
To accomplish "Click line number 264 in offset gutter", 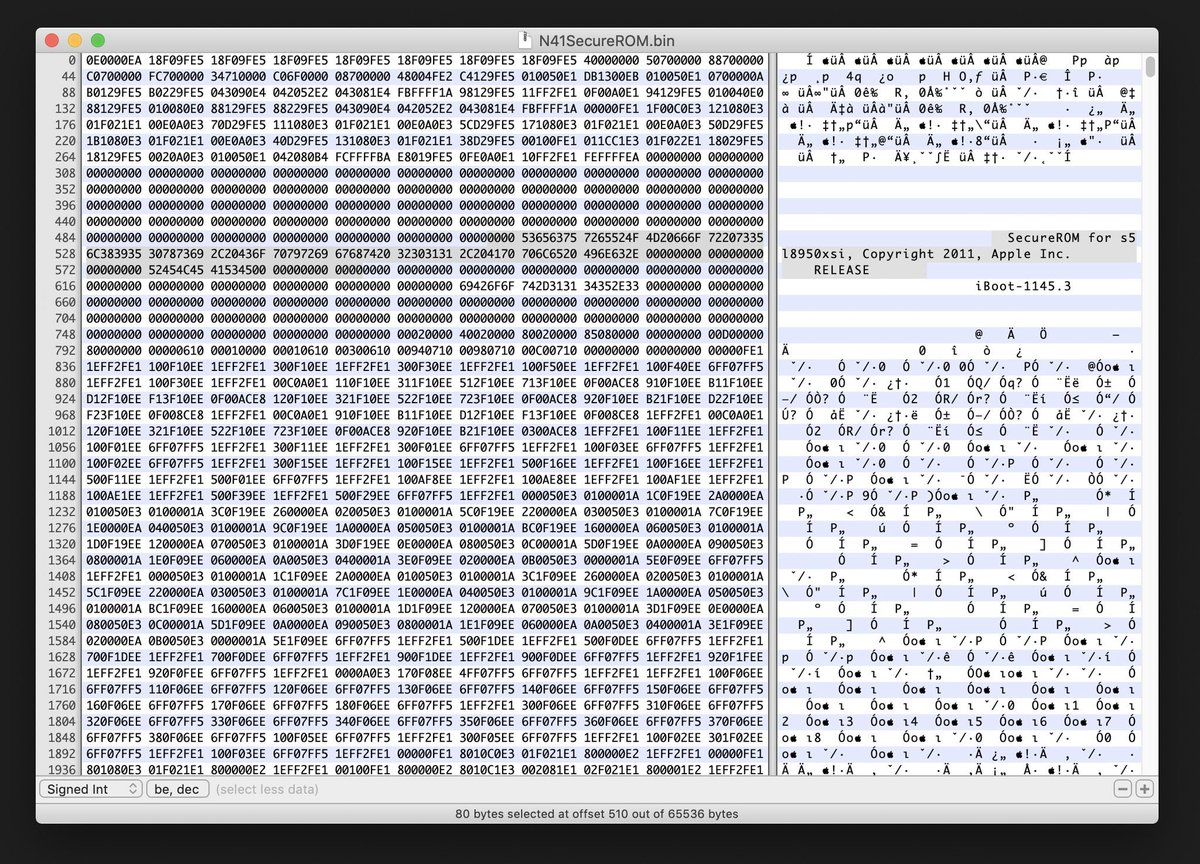I will (x=67, y=157).
